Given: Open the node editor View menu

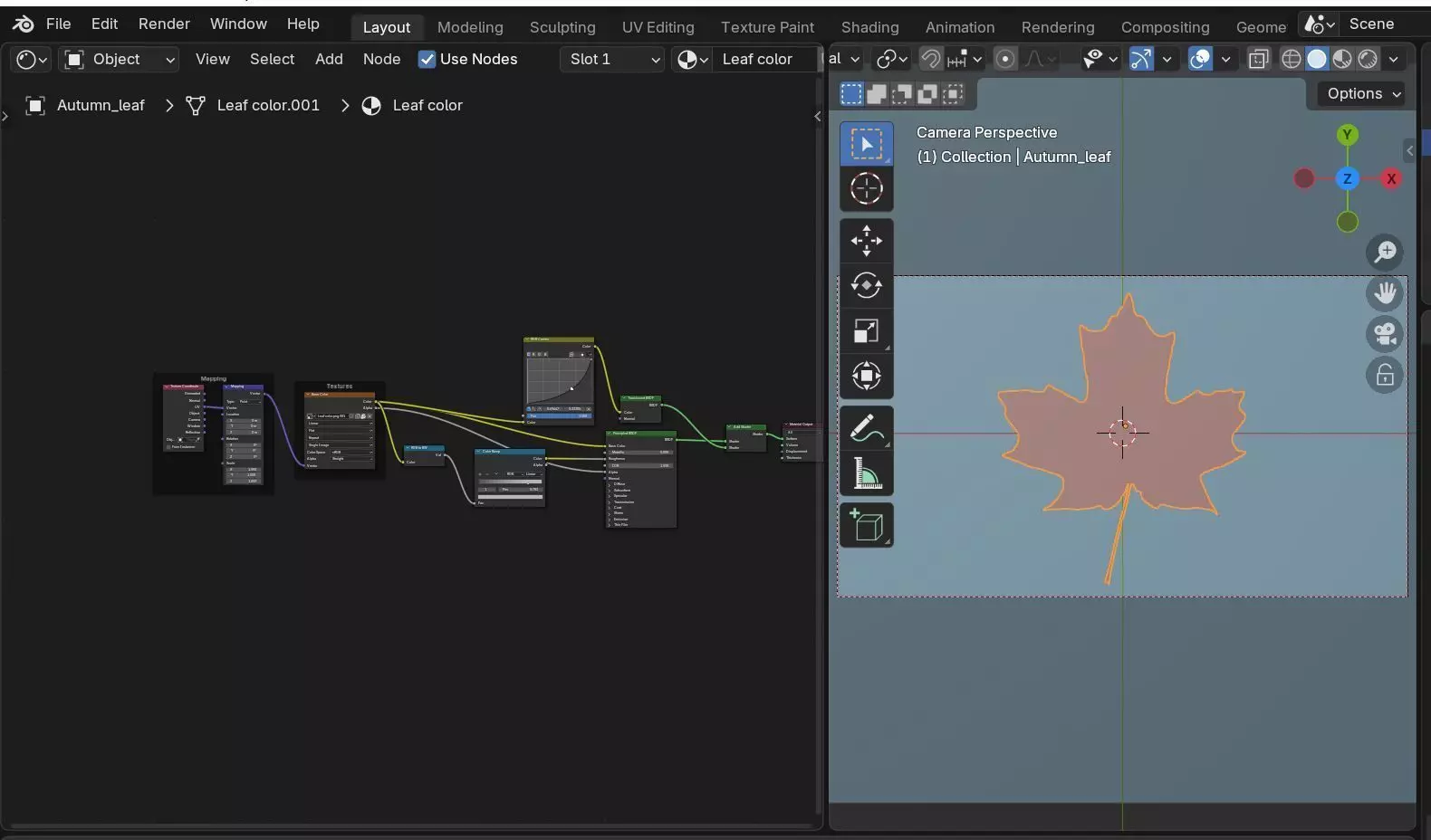Looking at the screenshot, I should [212, 60].
